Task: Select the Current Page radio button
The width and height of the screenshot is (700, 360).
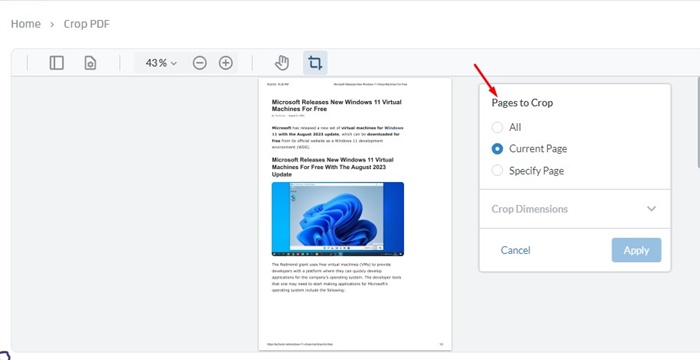Action: pos(497,149)
